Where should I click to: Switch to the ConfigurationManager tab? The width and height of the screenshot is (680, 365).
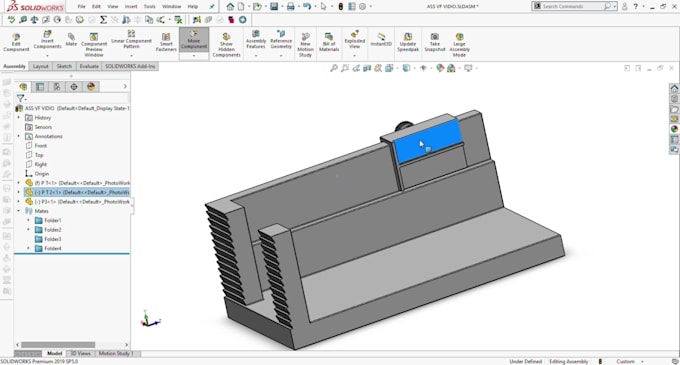[57, 87]
